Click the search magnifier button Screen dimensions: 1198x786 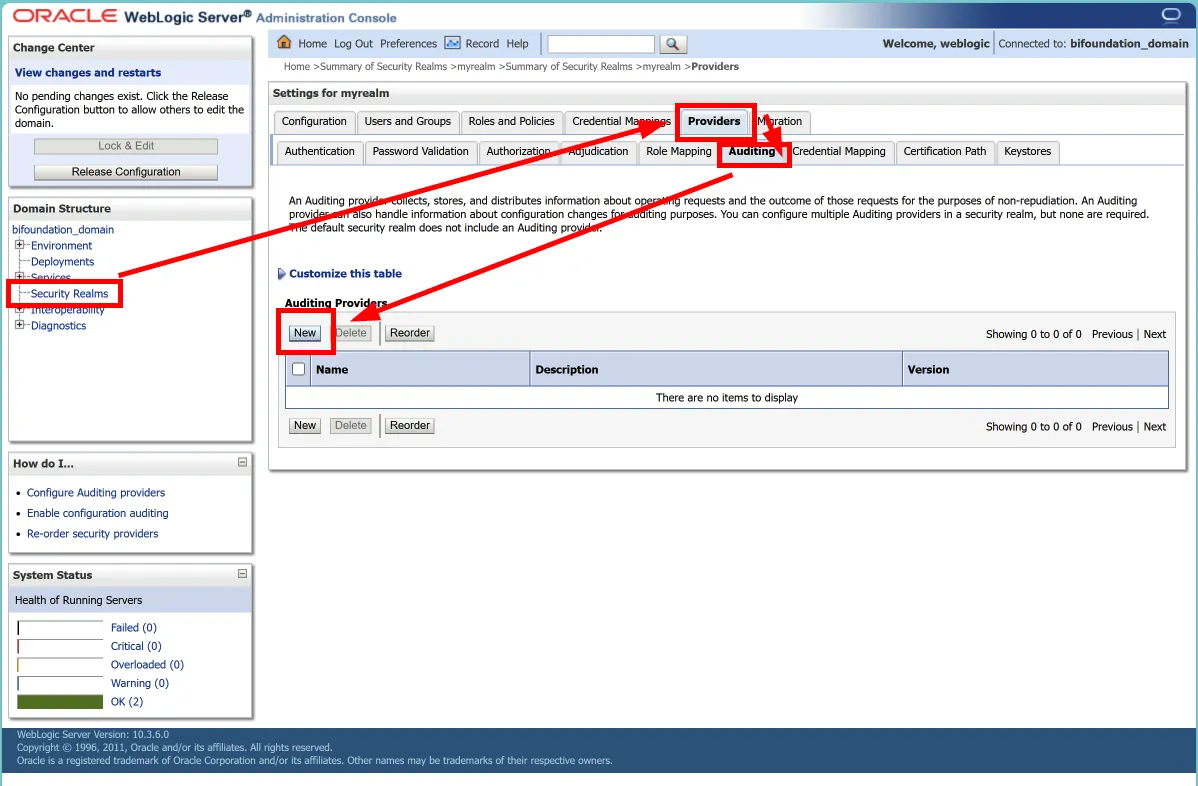pos(672,44)
